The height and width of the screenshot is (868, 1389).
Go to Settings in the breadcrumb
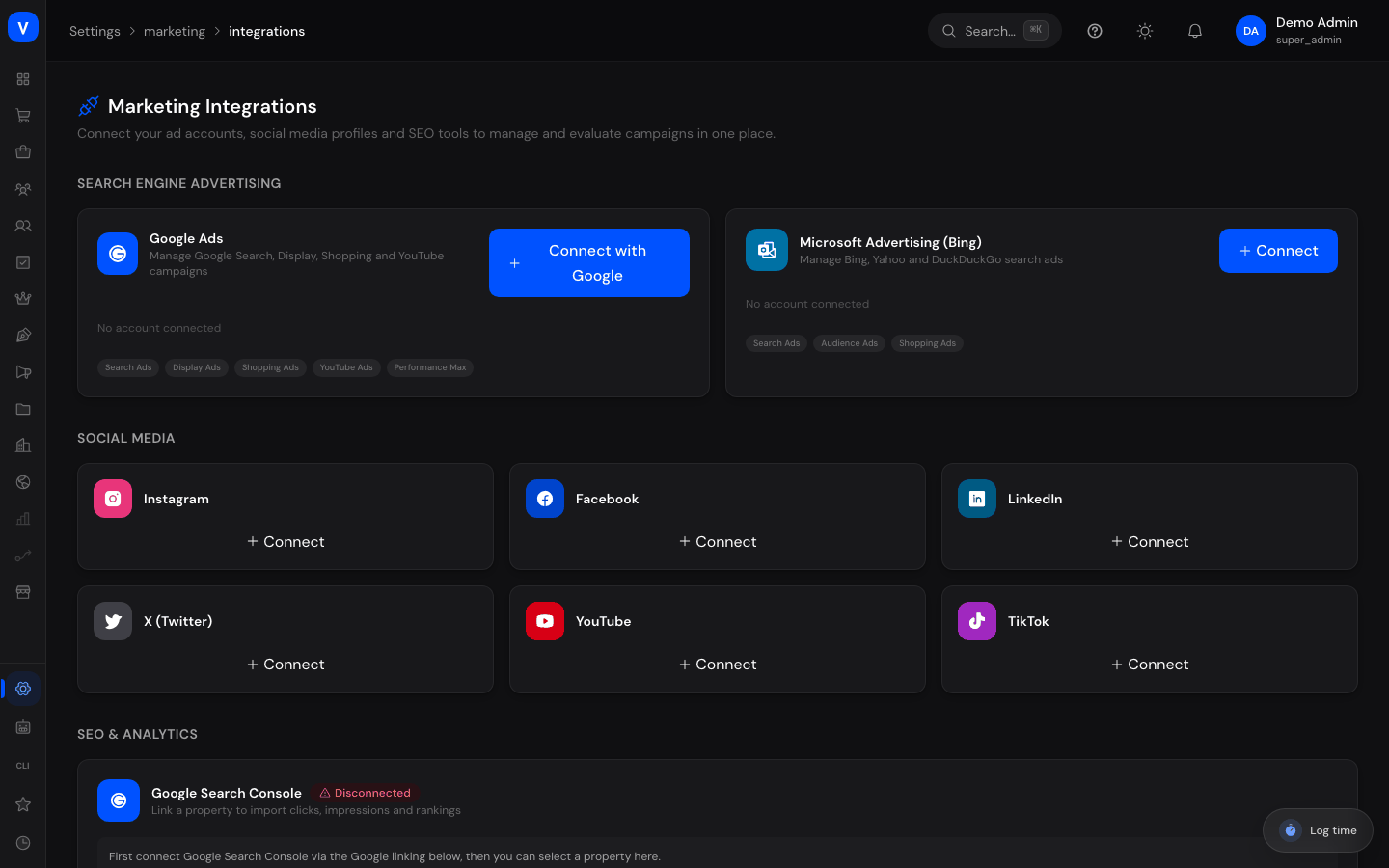95,31
